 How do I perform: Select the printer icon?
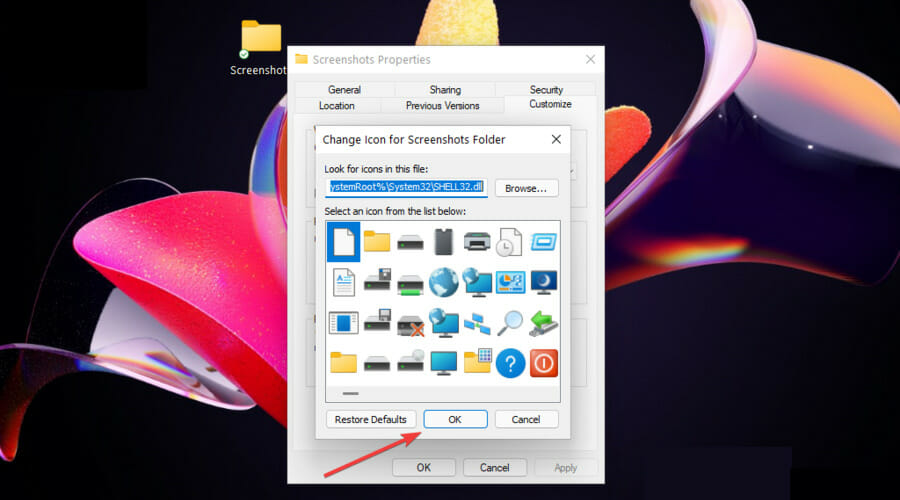(x=477, y=242)
